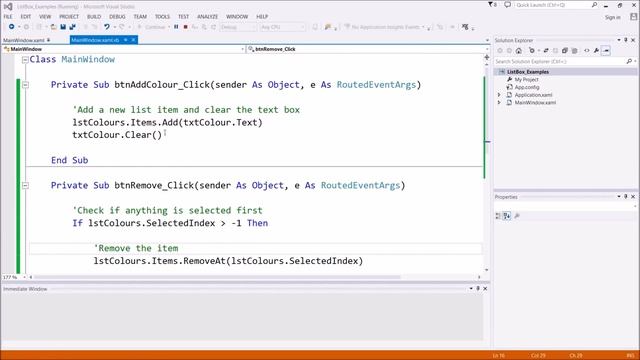Open the Any CPU platform dropdown
This screenshot has width=640, height=360.
point(282,27)
